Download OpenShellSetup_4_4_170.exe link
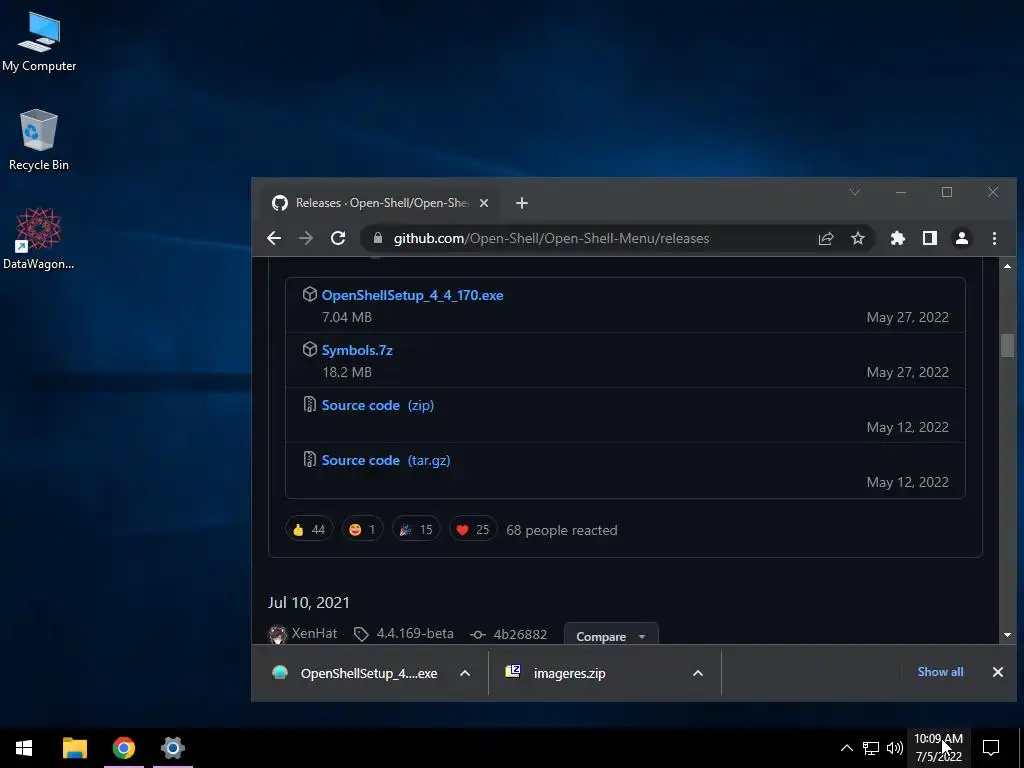Screen dimensions: 1024x768 (x=412, y=295)
